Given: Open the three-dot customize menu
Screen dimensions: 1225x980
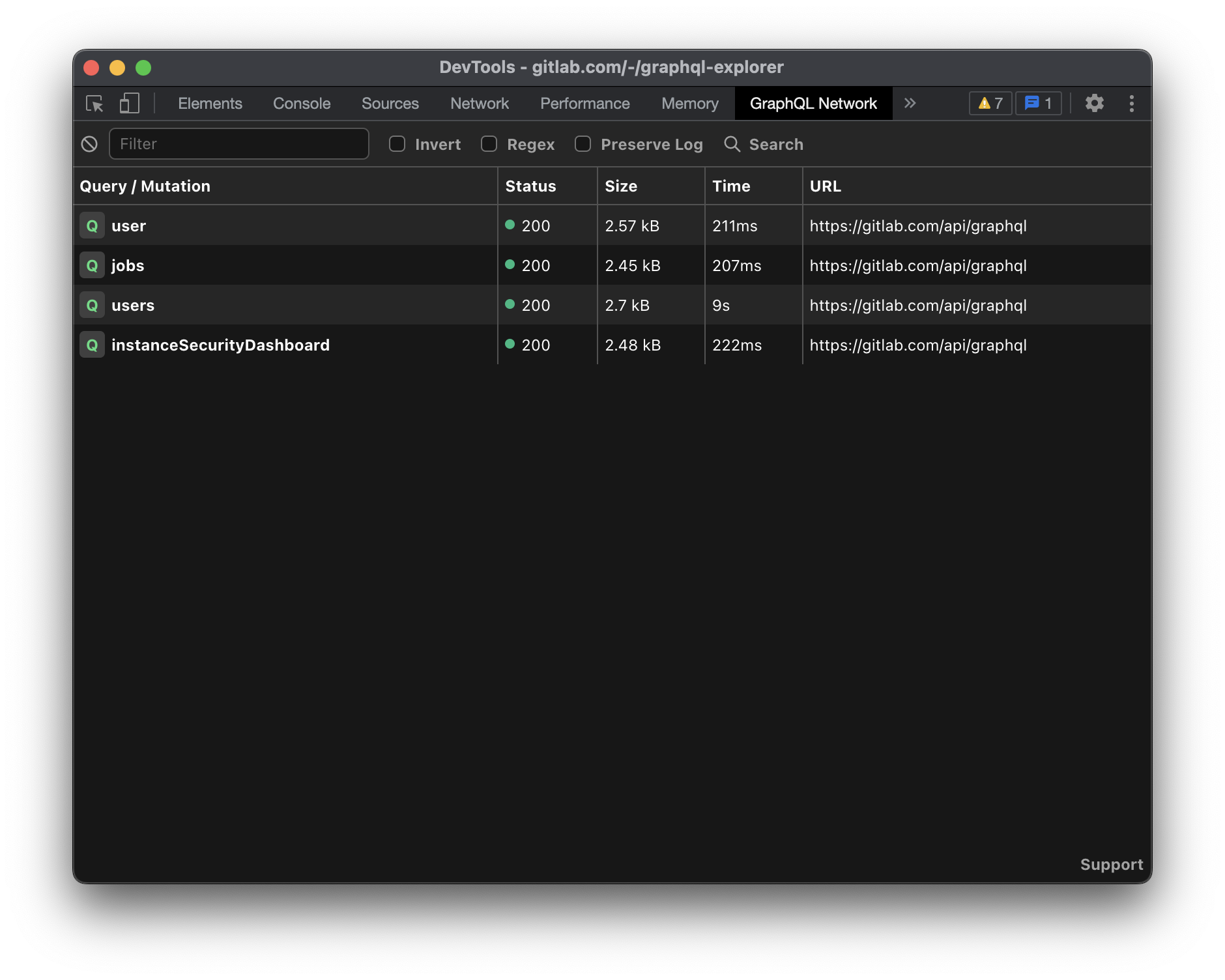Looking at the screenshot, I should point(1132,103).
